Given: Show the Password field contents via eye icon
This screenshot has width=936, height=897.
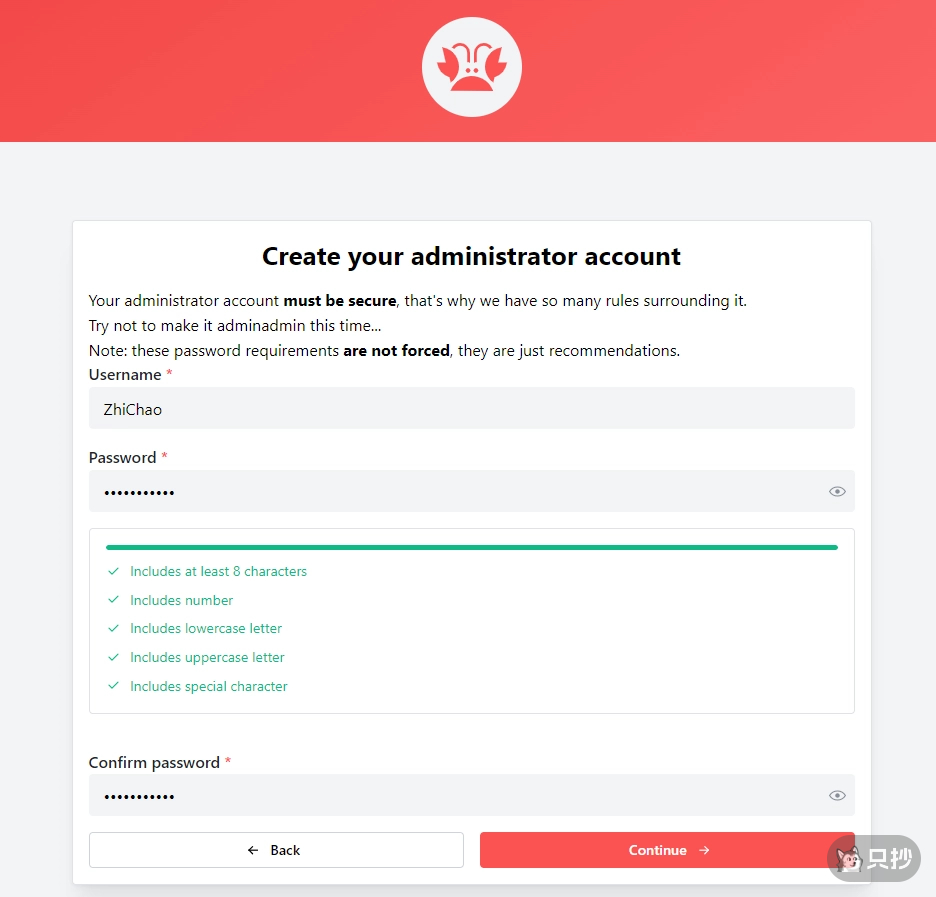Looking at the screenshot, I should tap(837, 491).
